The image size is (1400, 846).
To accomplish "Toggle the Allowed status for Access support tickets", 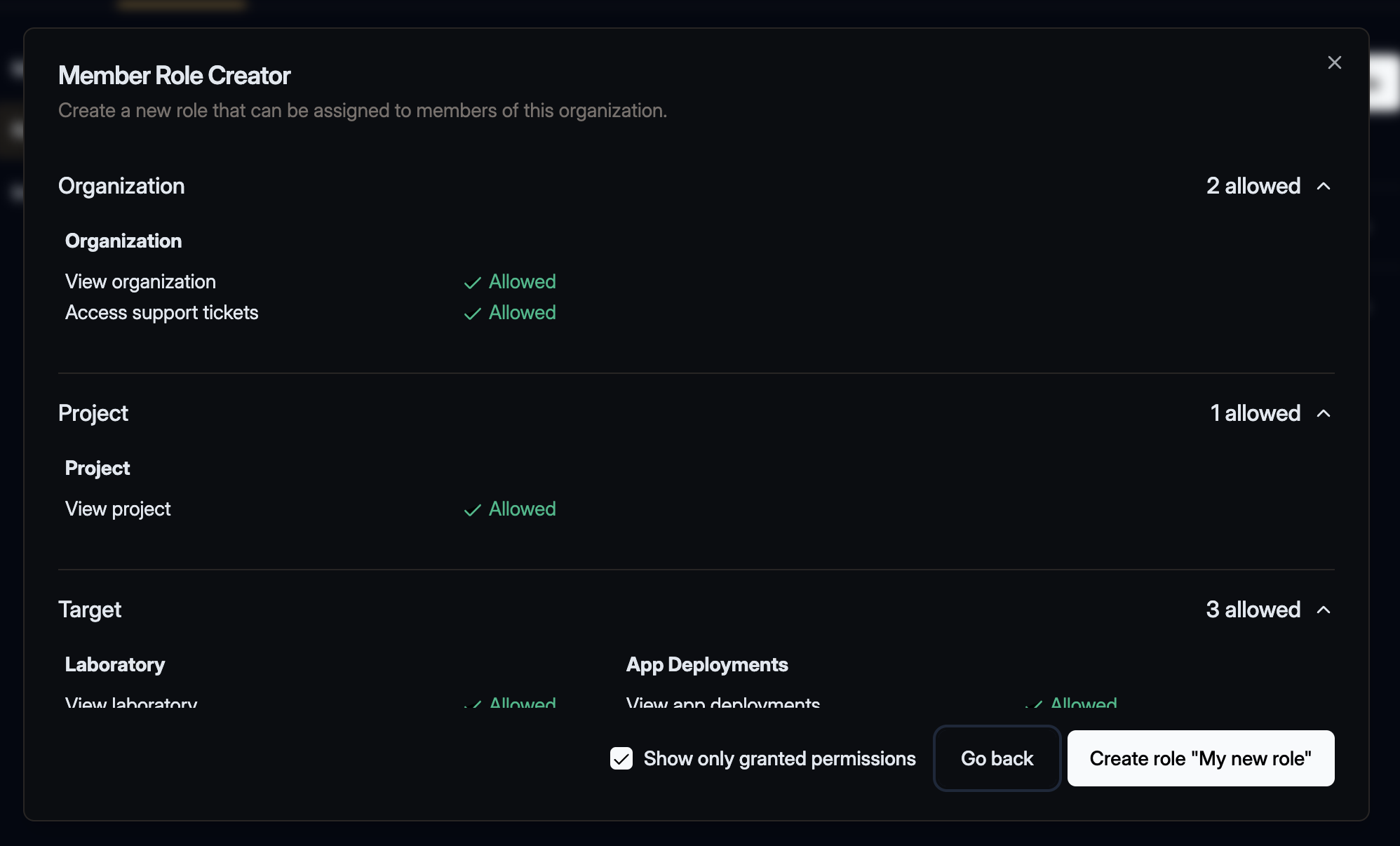I will coord(520,313).
